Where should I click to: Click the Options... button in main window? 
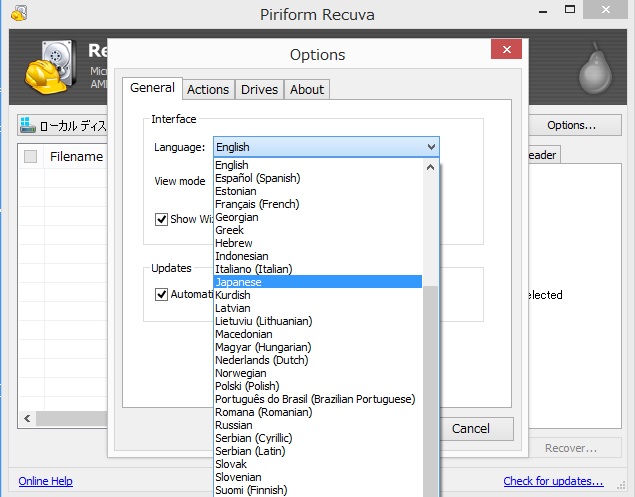(575, 125)
